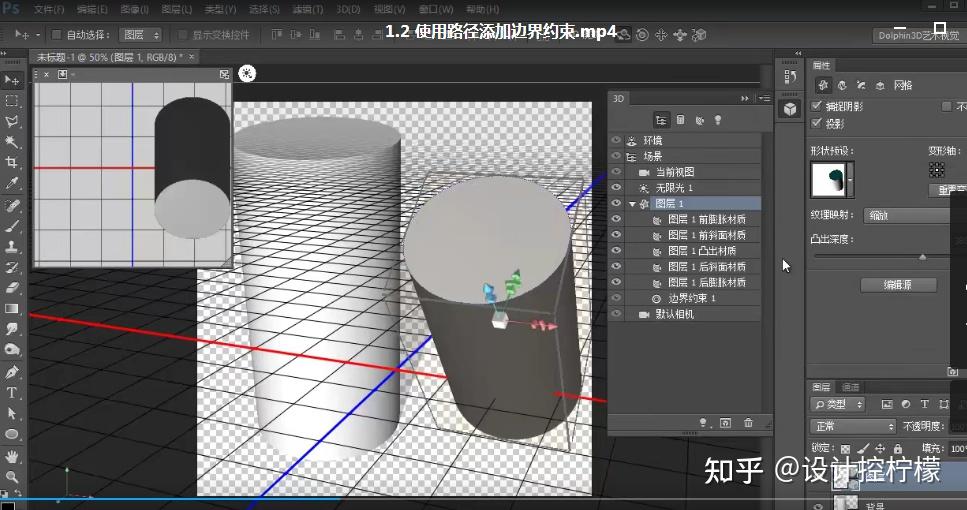Collapse the 图层 1 tree node
This screenshot has height=510, width=967.
click(x=632, y=204)
